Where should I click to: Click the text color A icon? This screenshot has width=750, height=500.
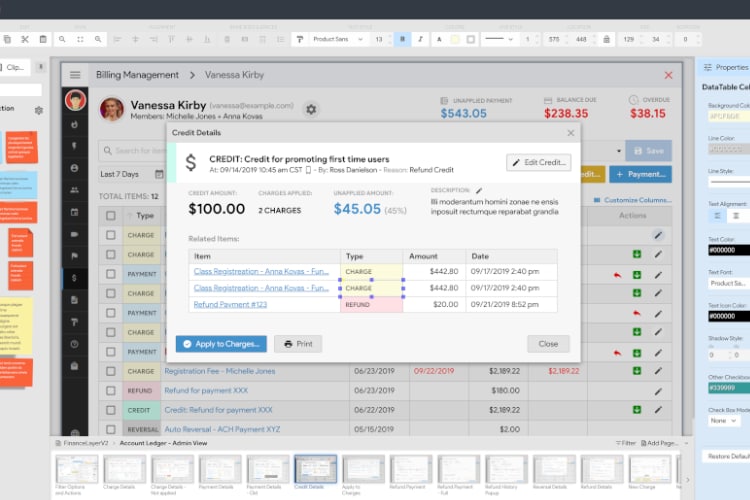439,39
